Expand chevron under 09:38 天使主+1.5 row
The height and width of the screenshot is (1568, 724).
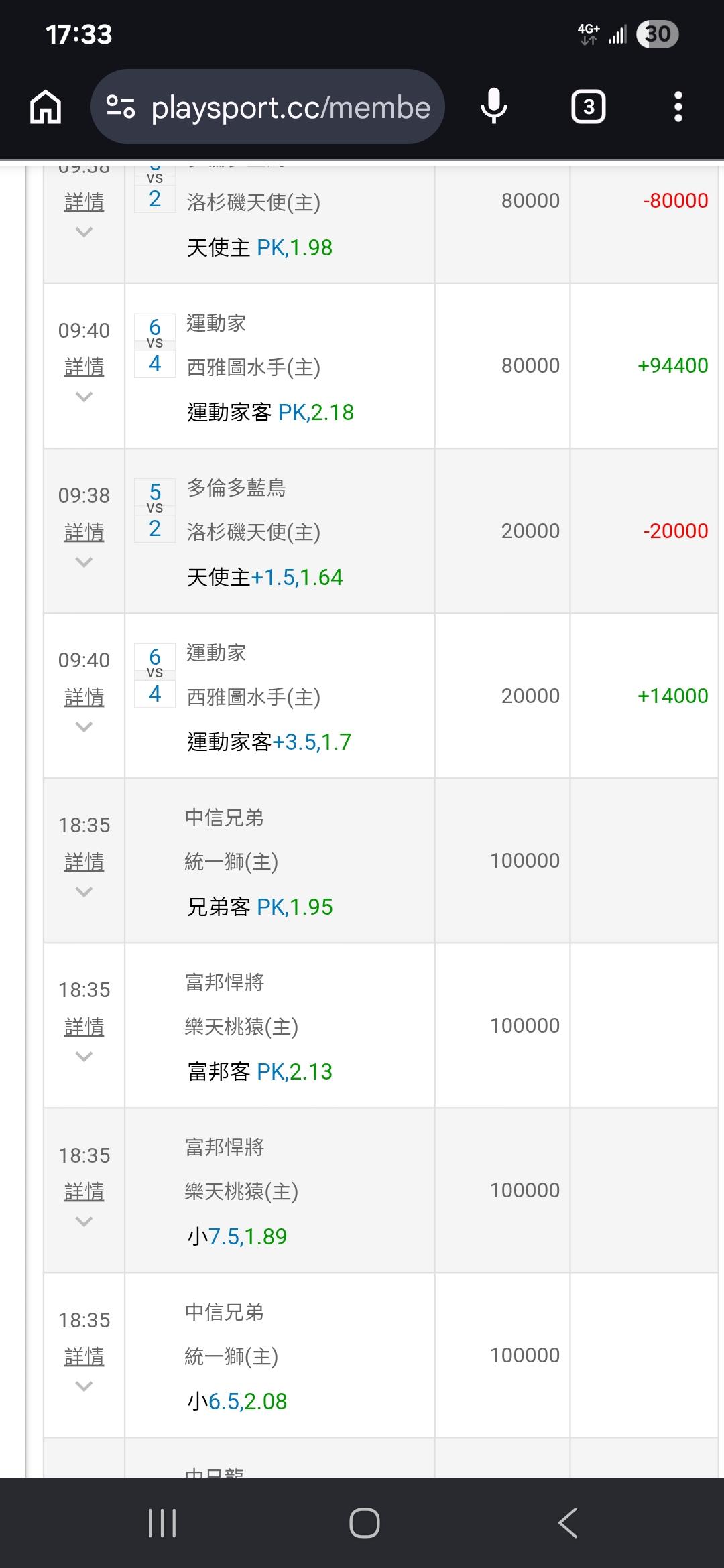pos(84,562)
